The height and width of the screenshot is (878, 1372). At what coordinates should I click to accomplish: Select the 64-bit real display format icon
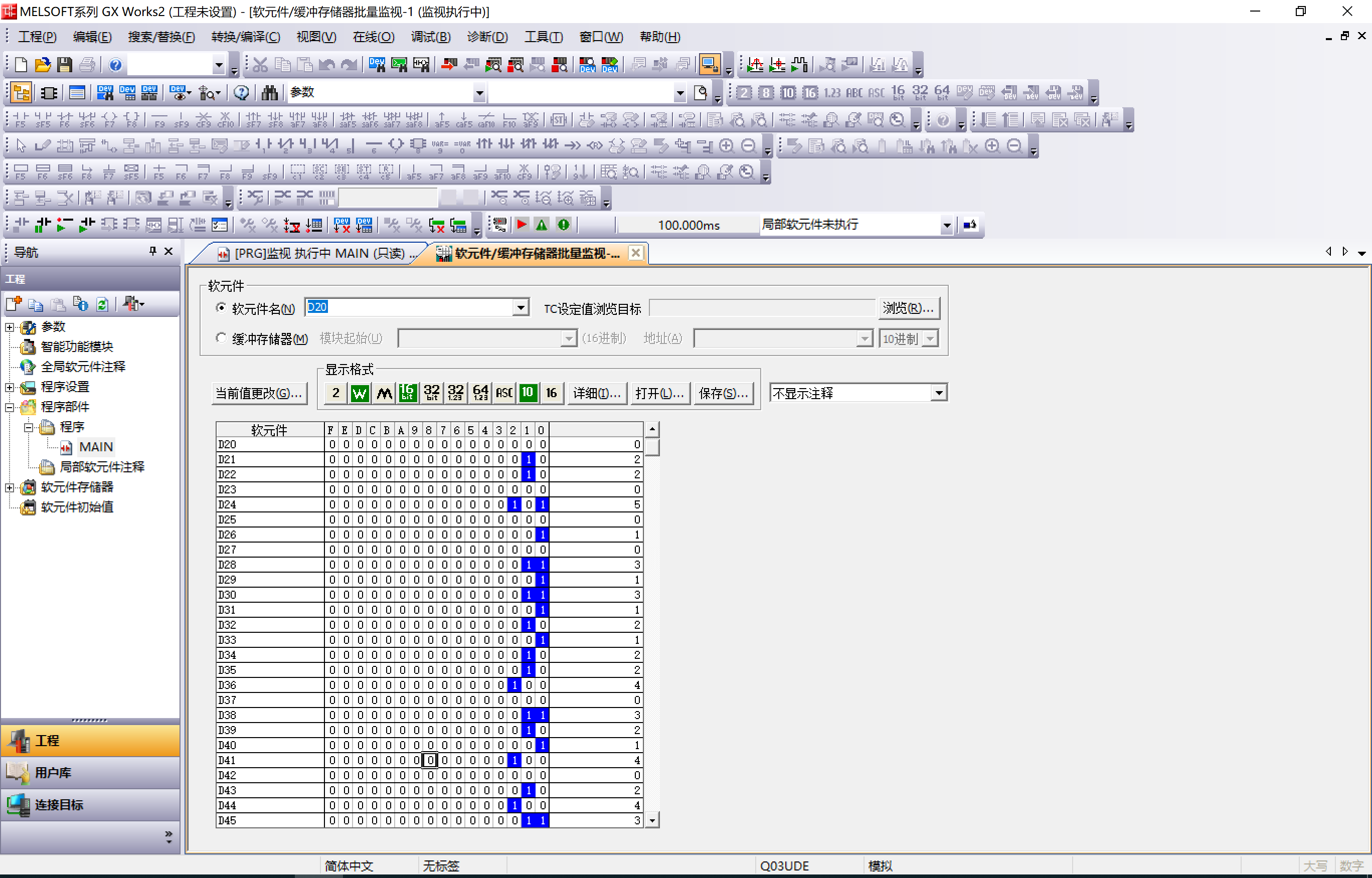[480, 393]
